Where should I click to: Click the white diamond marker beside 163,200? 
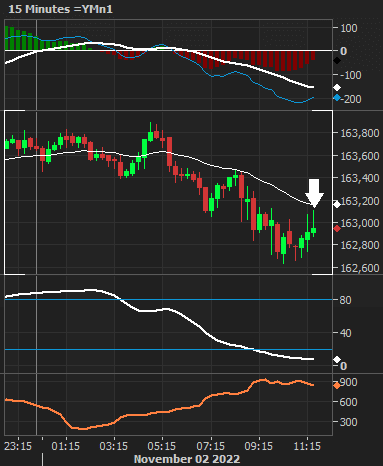[337, 204]
